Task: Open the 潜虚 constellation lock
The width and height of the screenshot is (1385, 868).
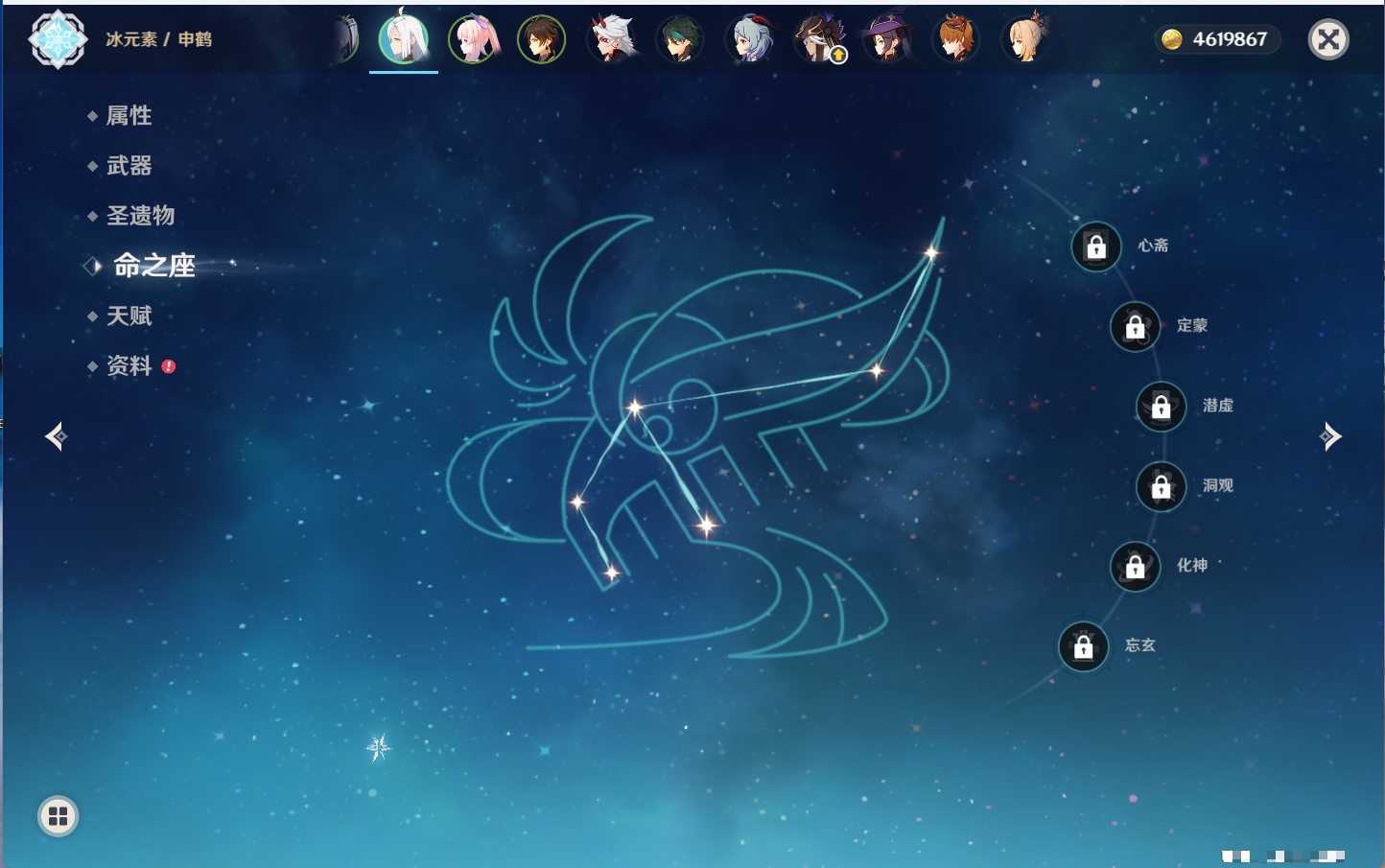Action: [1162, 406]
